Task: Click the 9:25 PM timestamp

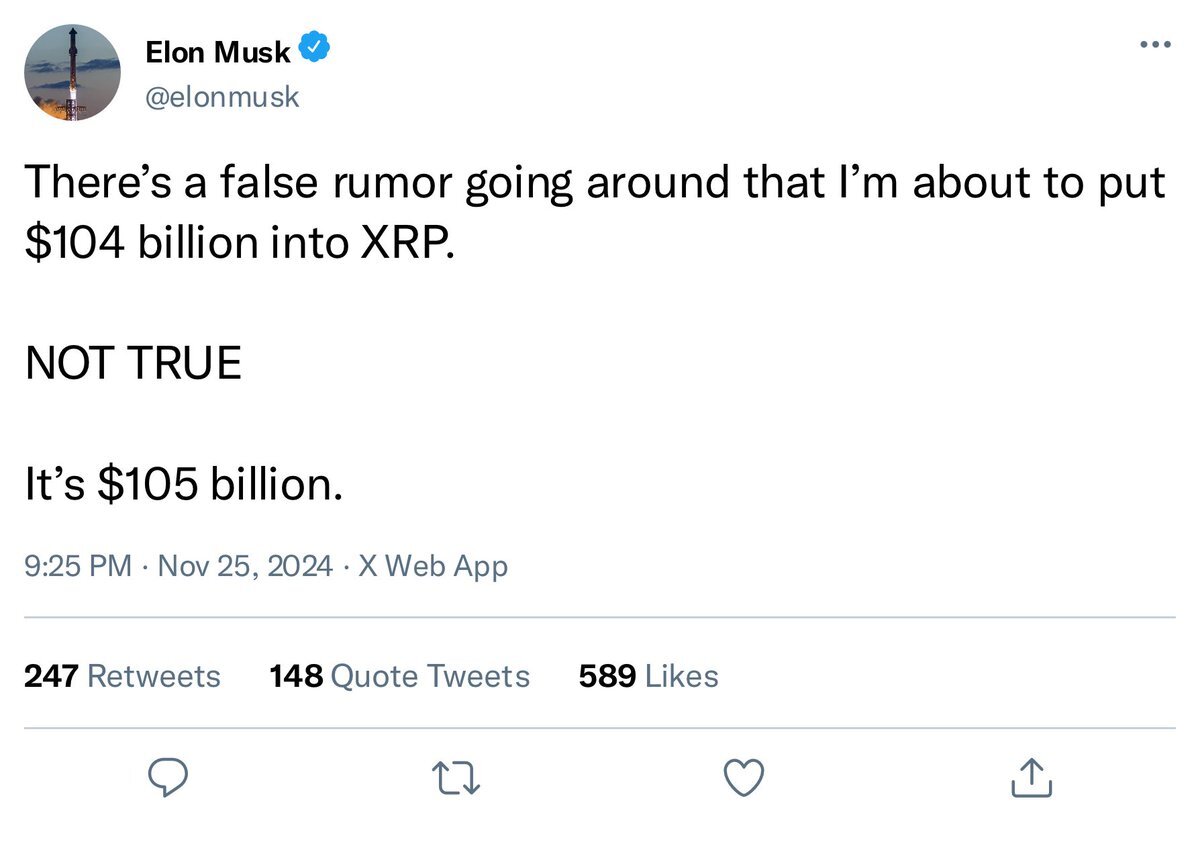Action: (77, 567)
